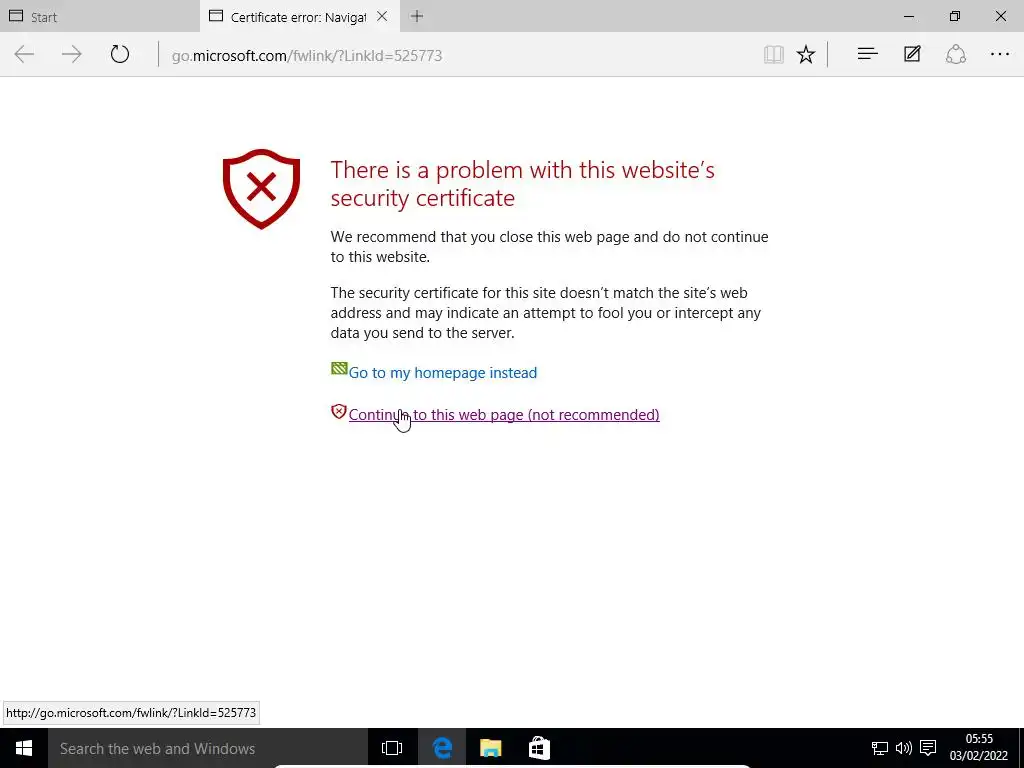
Task: Click Search the web and Windows box
Action: (208, 748)
